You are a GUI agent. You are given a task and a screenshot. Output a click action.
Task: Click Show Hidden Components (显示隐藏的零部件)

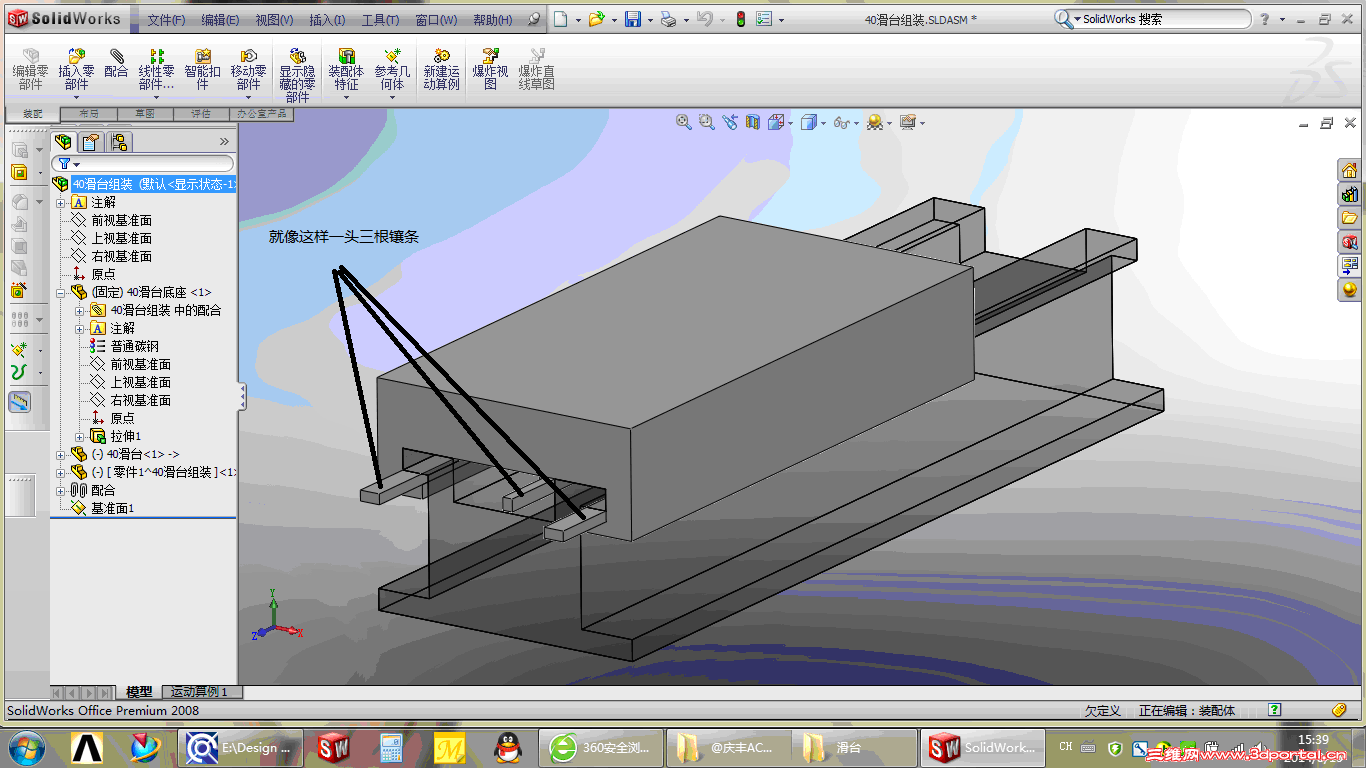click(x=297, y=75)
